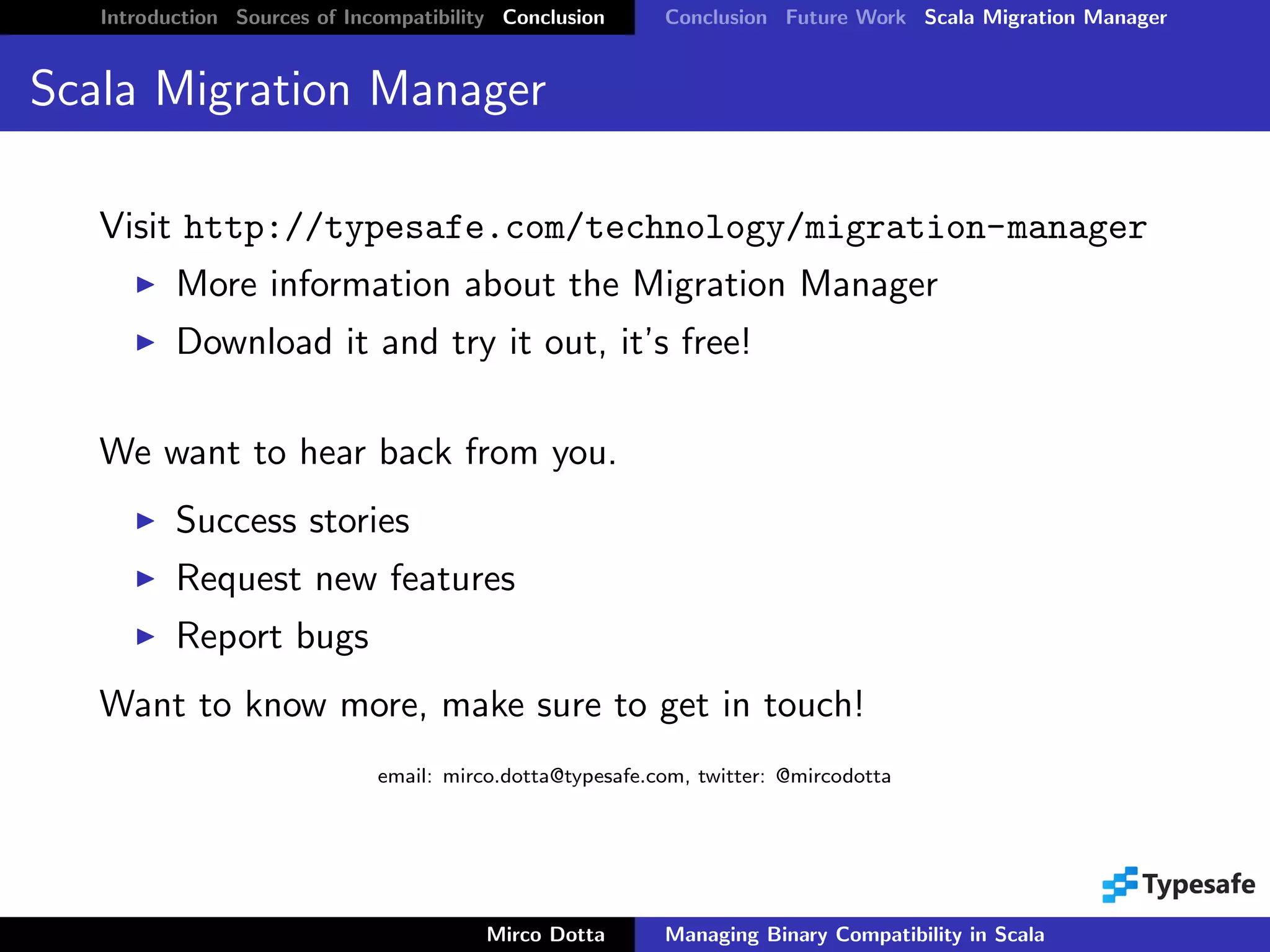The width and height of the screenshot is (1270, 952).
Task: Jump to the Future Work subsection
Action: pos(845,17)
